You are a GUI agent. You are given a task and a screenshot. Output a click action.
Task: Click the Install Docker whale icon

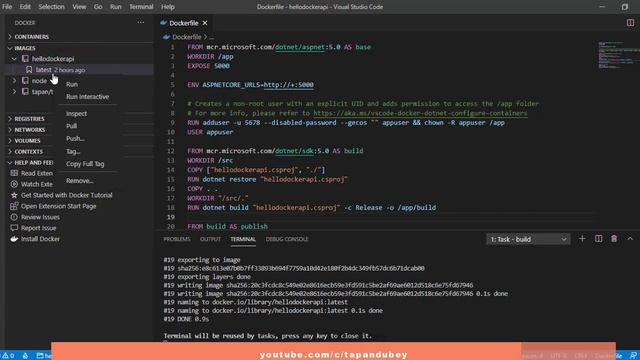14,239
